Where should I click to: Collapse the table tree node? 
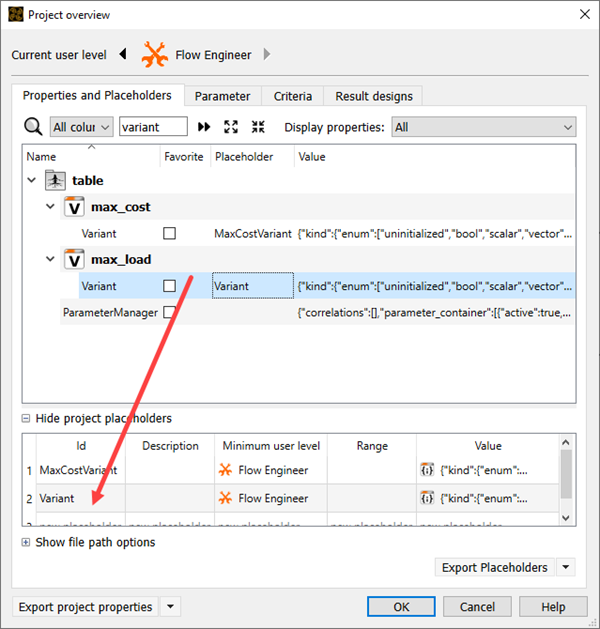point(32,180)
